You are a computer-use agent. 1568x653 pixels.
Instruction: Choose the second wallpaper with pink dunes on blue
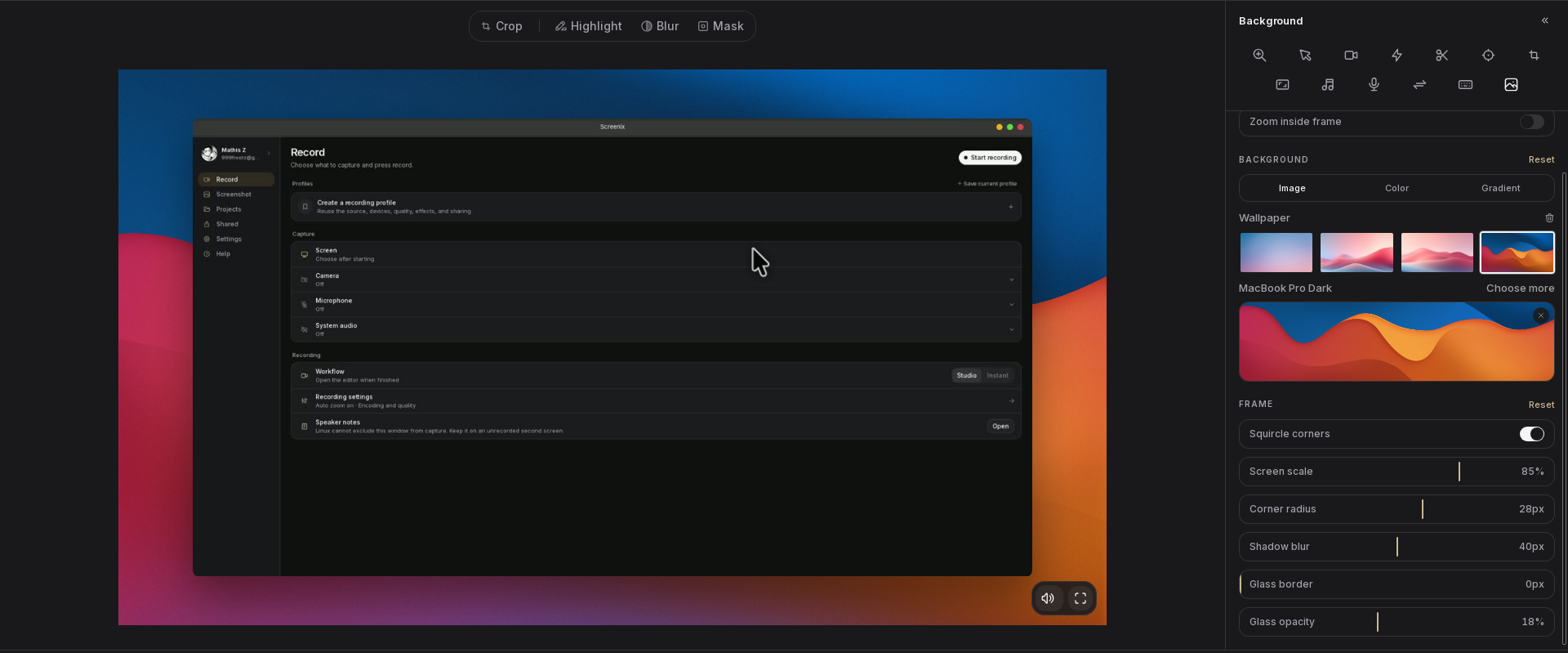tap(1356, 253)
